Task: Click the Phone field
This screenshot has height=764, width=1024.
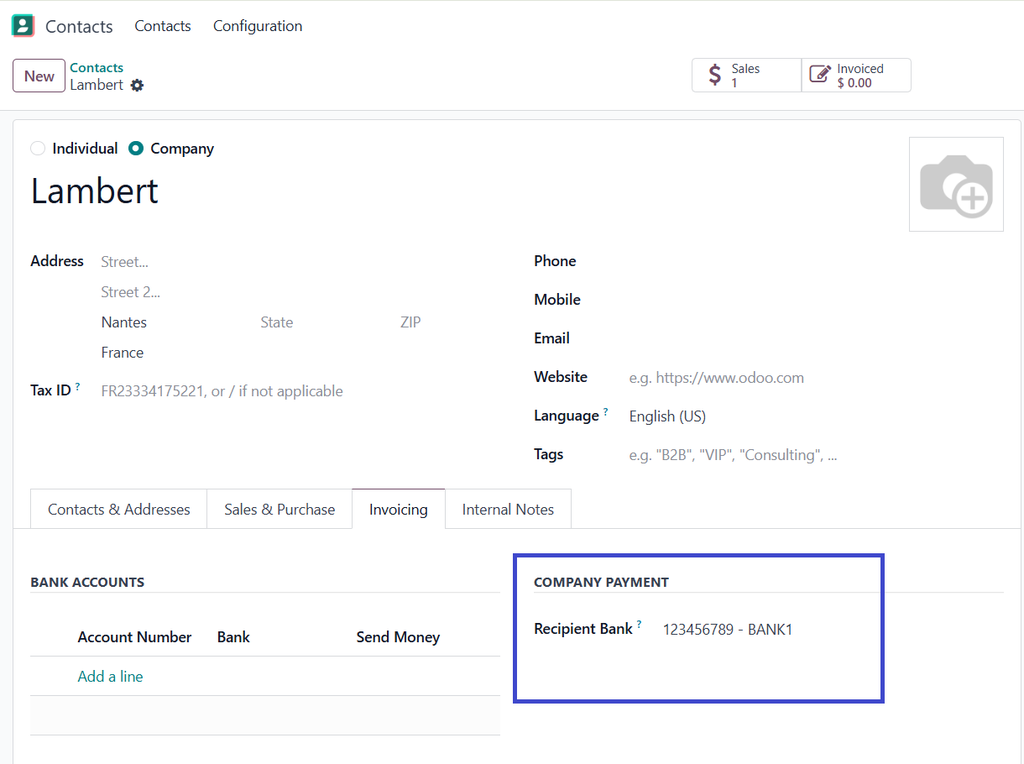Action: (816, 261)
